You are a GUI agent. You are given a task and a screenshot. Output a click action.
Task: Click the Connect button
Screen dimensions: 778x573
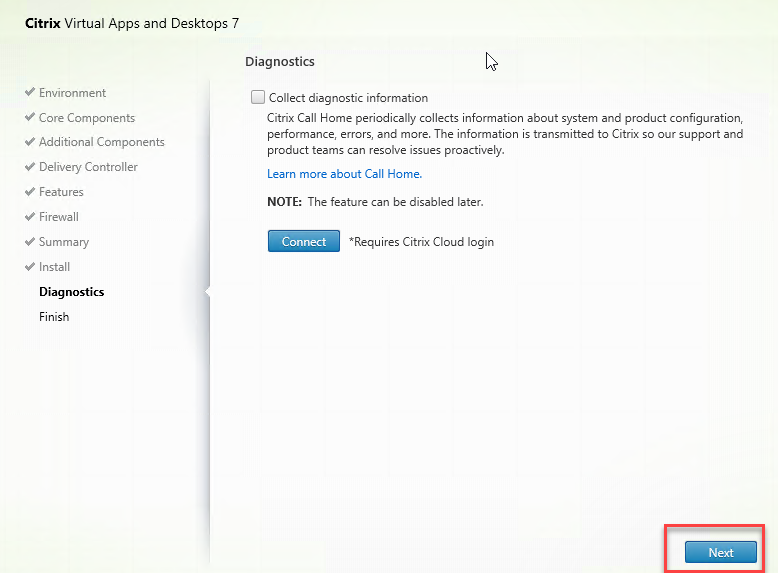point(304,241)
